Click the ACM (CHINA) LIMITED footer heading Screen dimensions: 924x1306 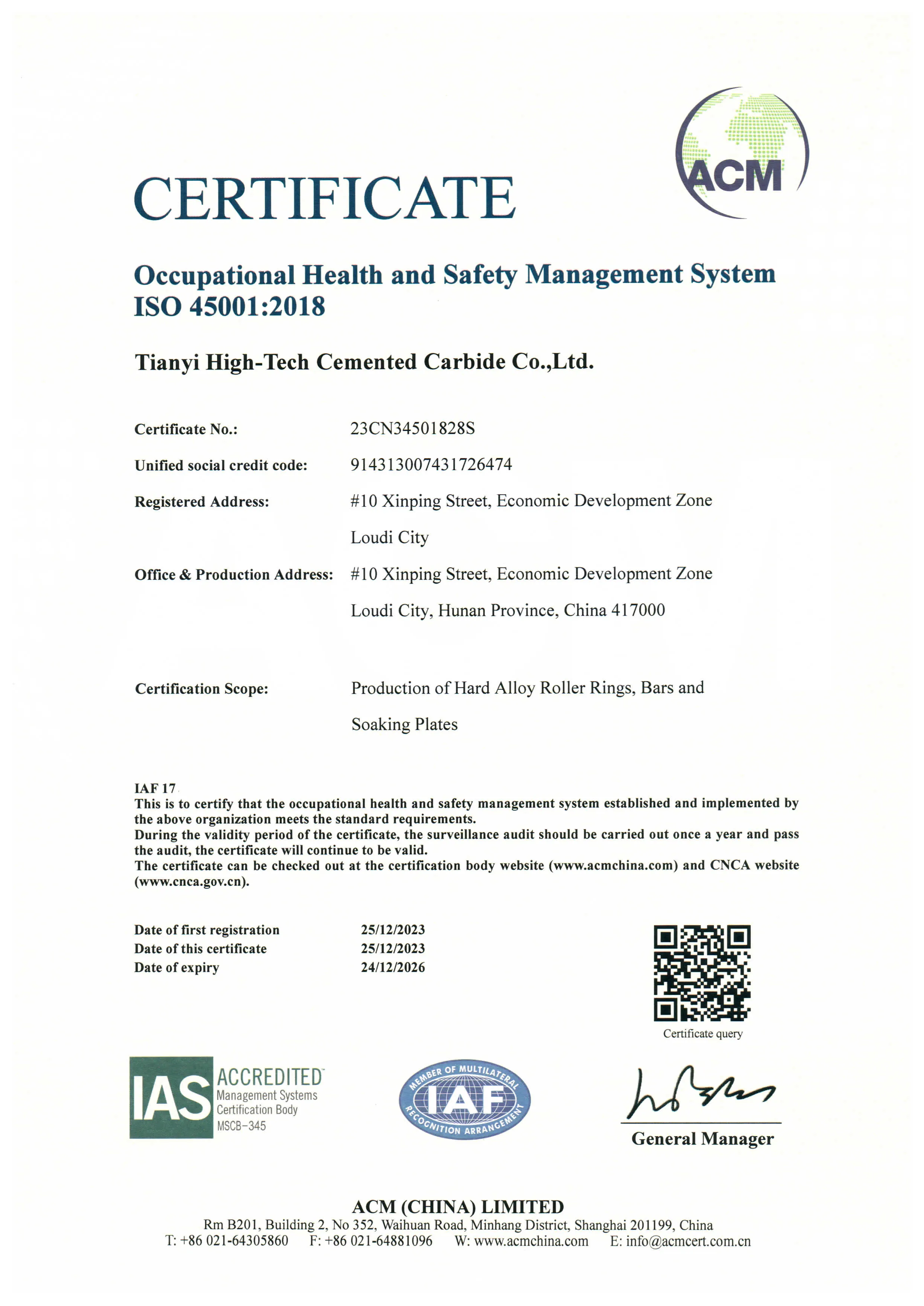[457, 1207]
